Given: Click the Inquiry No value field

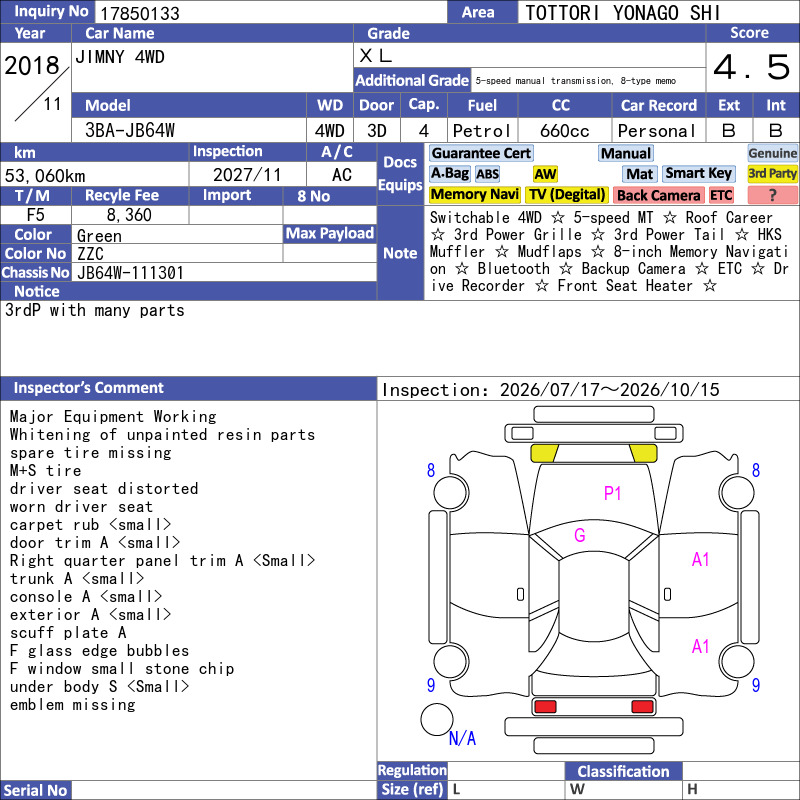Looking at the screenshot, I should click(x=271, y=13).
